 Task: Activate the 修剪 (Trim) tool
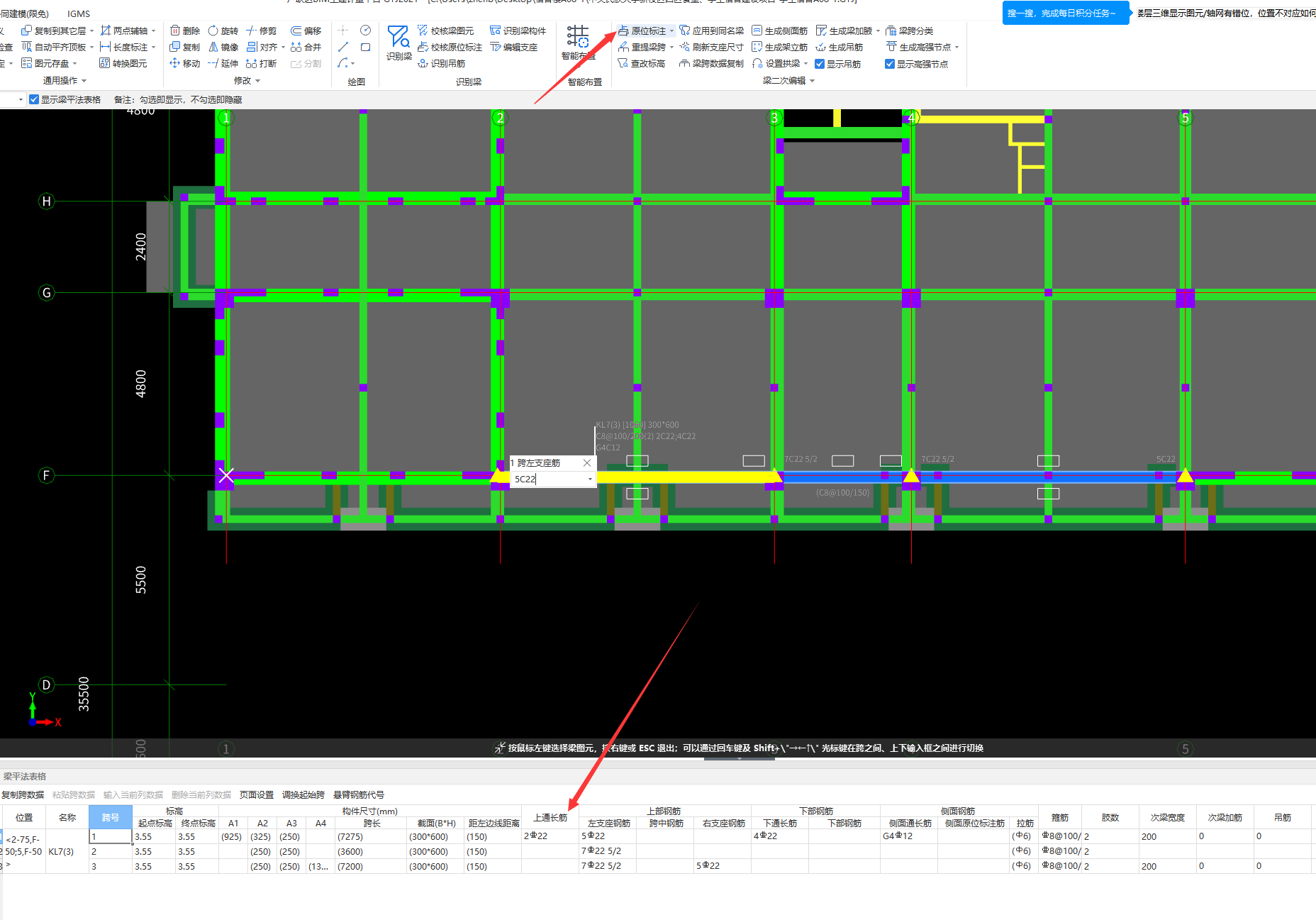[261, 31]
